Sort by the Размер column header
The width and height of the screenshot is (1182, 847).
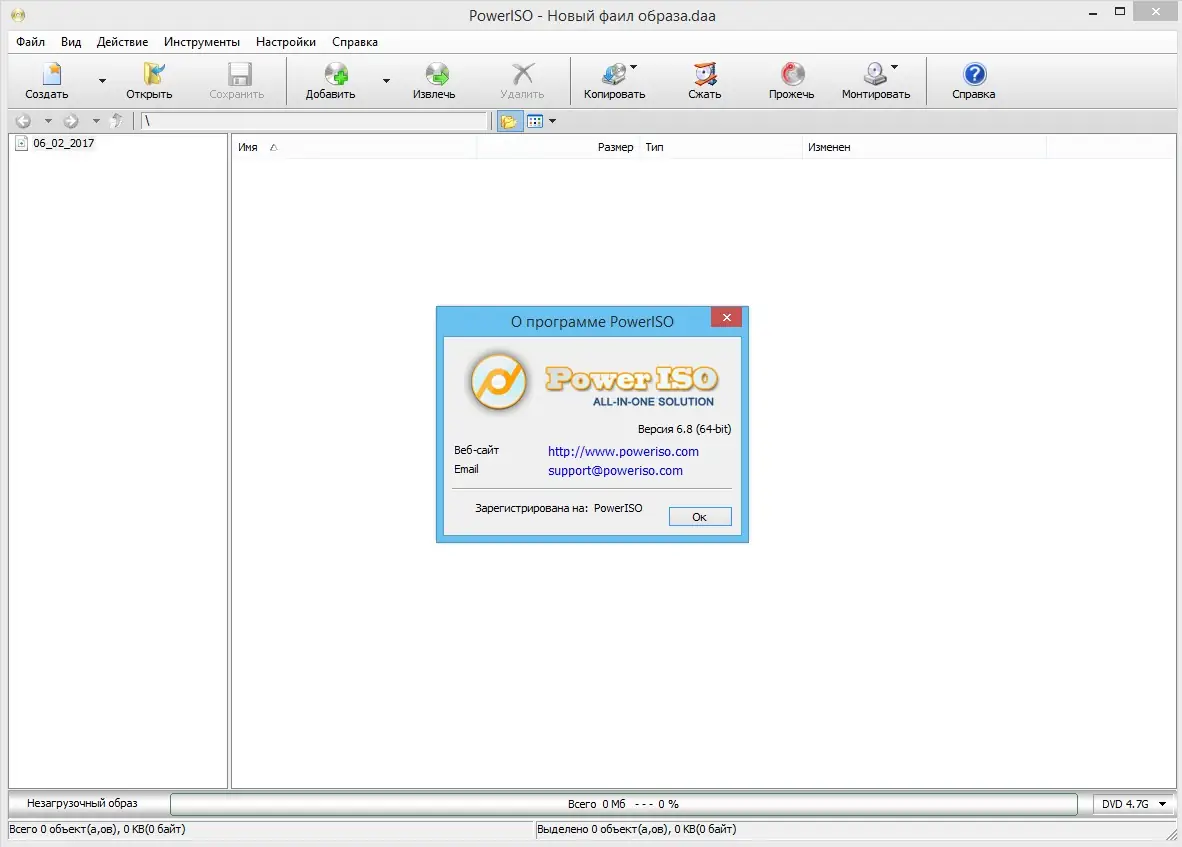558,147
